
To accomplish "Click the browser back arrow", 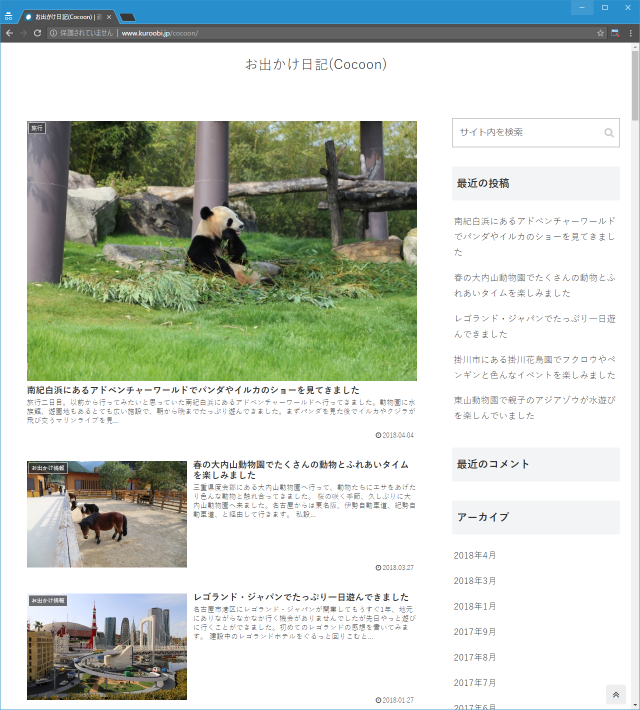I will pyautogui.click(x=10, y=33).
